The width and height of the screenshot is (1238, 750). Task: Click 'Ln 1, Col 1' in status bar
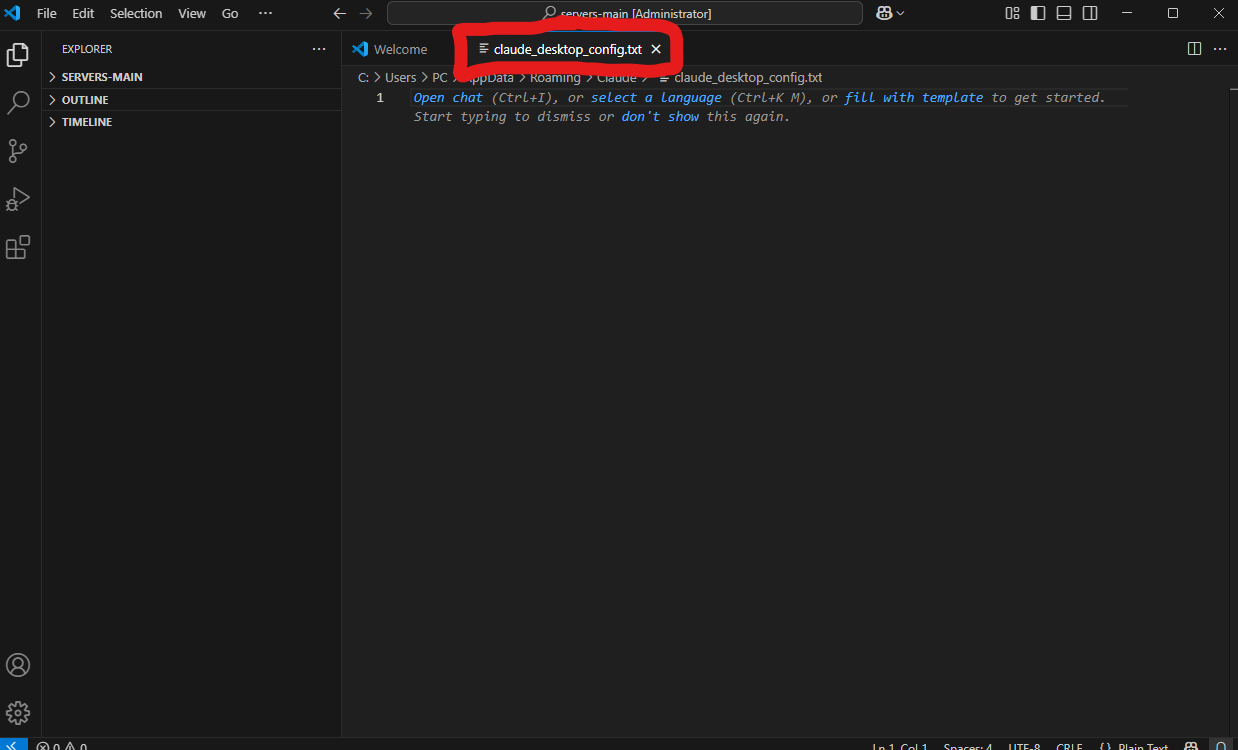pos(900,746)
